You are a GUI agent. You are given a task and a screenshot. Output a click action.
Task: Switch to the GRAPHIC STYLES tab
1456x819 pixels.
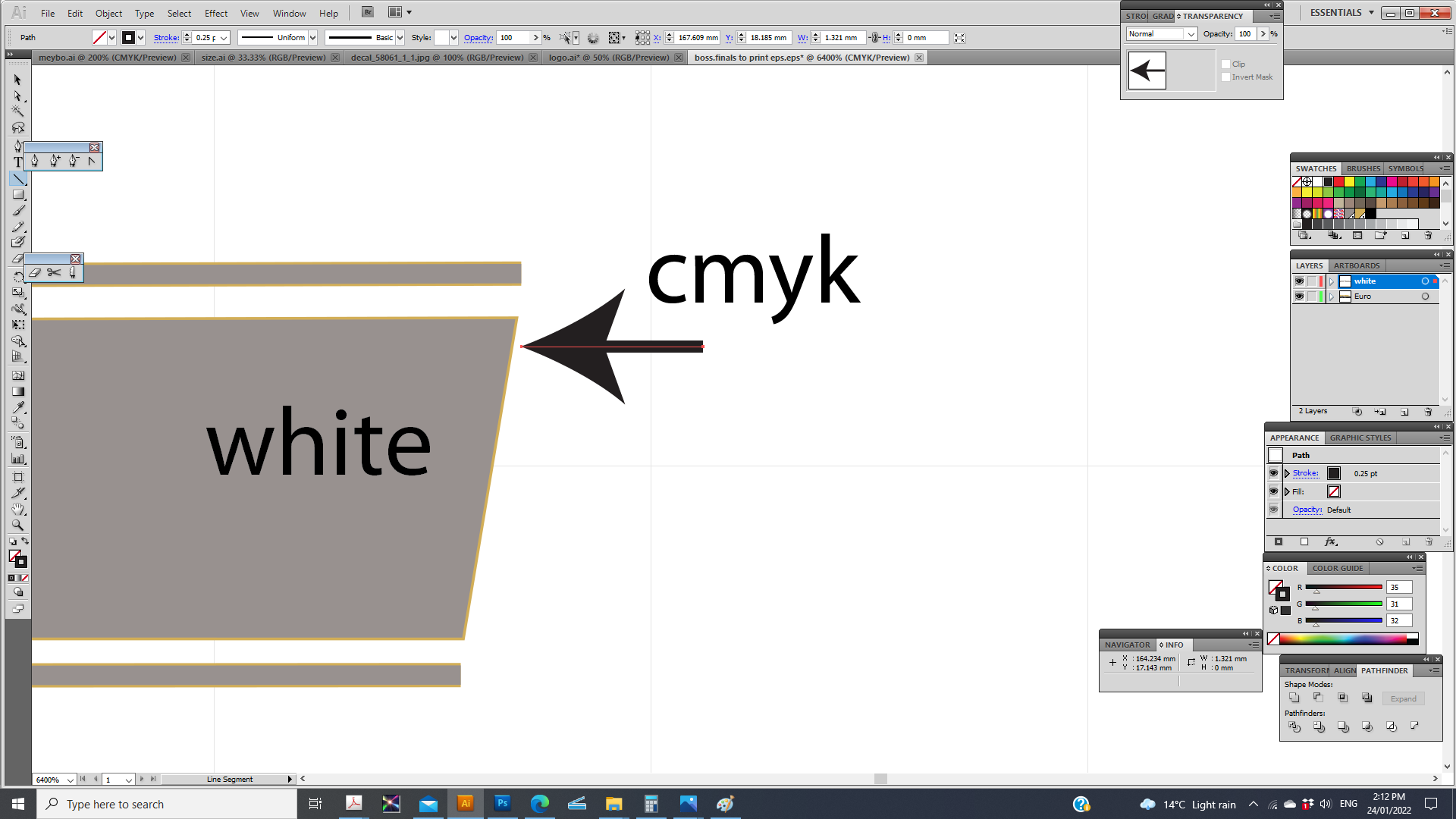click(x=1360, y=438)
